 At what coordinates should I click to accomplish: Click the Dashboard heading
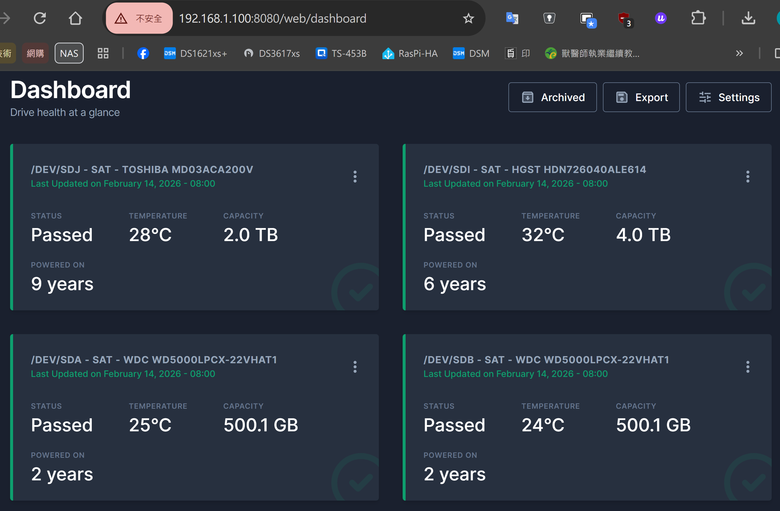point(70,90)
